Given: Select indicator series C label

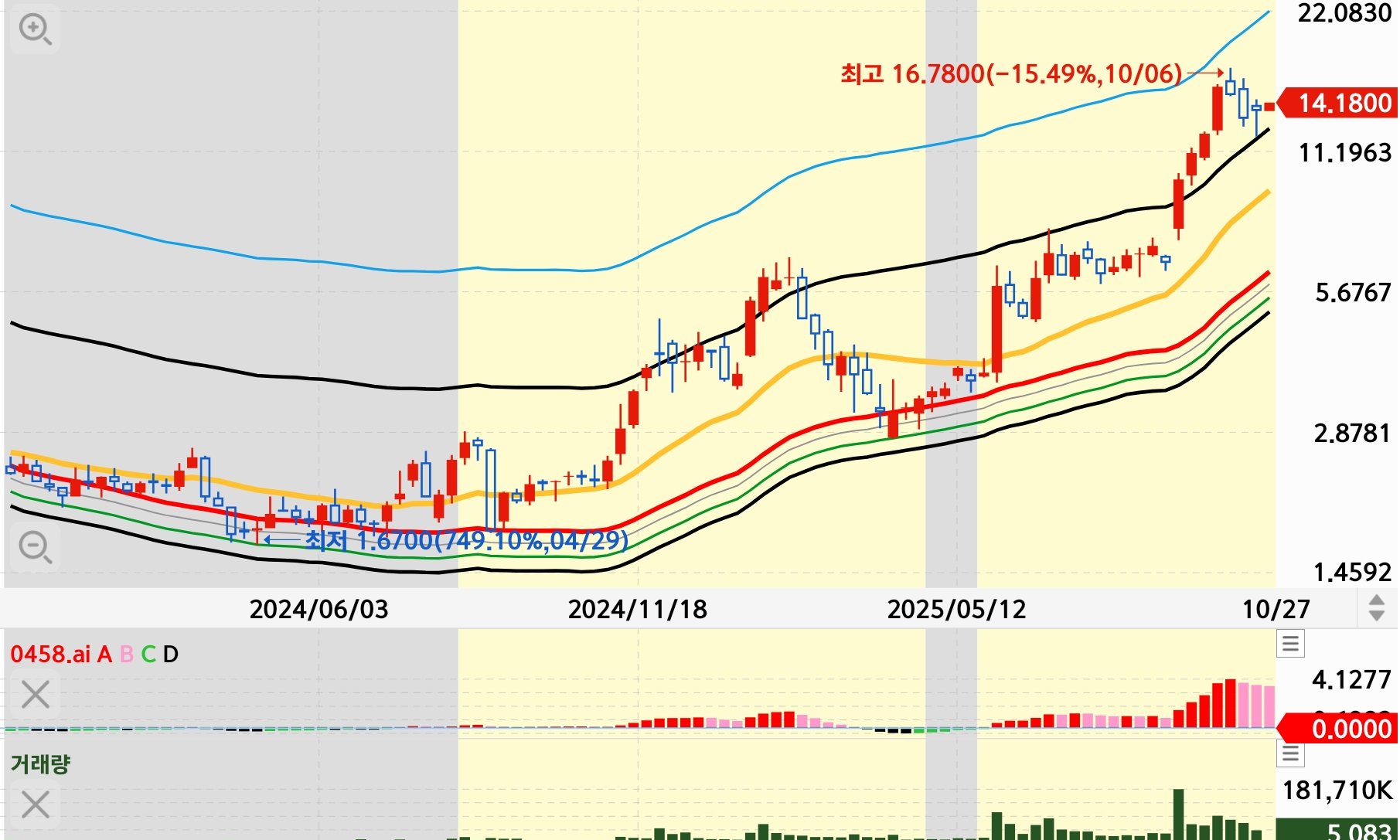Looking at the screenshot, I should 148,655.
